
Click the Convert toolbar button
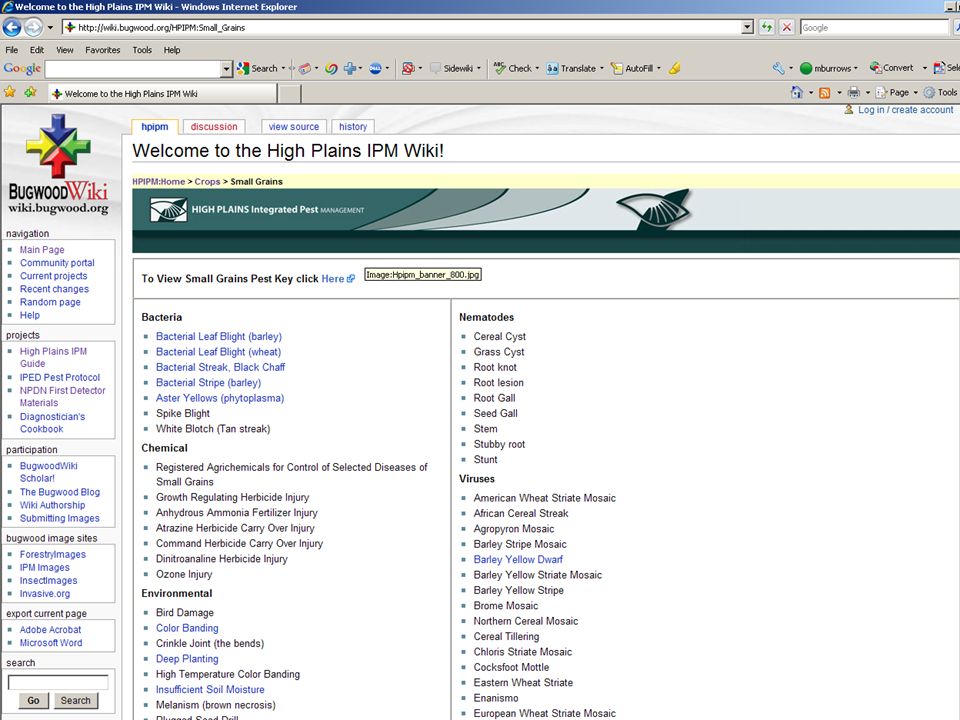pyautogui.click(x=891, y=68)
